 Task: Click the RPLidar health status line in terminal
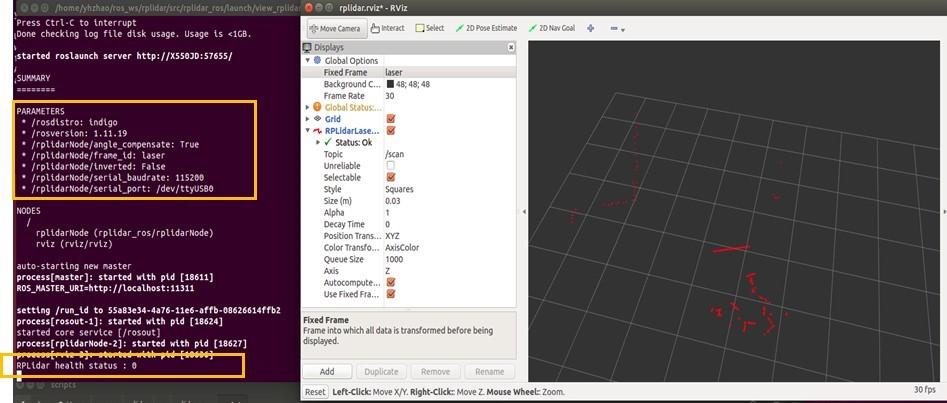77,366
